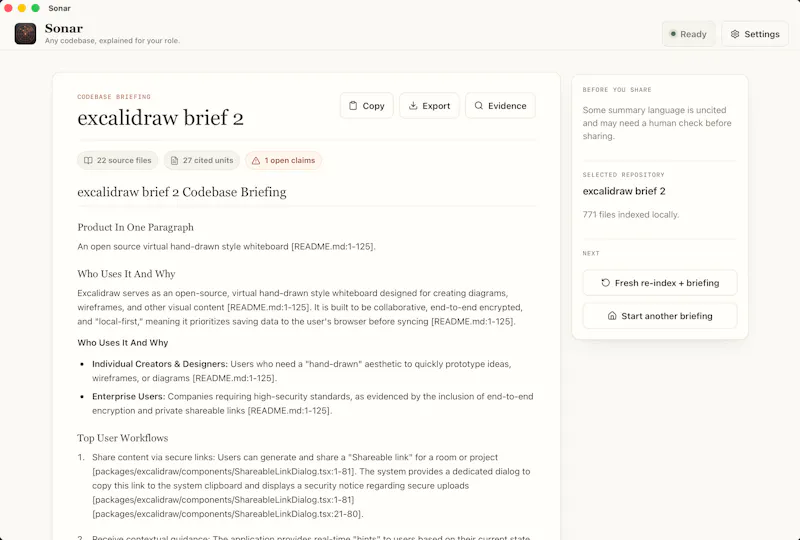
Task: Click the green Ready status dot
Action: click(673, 34)
